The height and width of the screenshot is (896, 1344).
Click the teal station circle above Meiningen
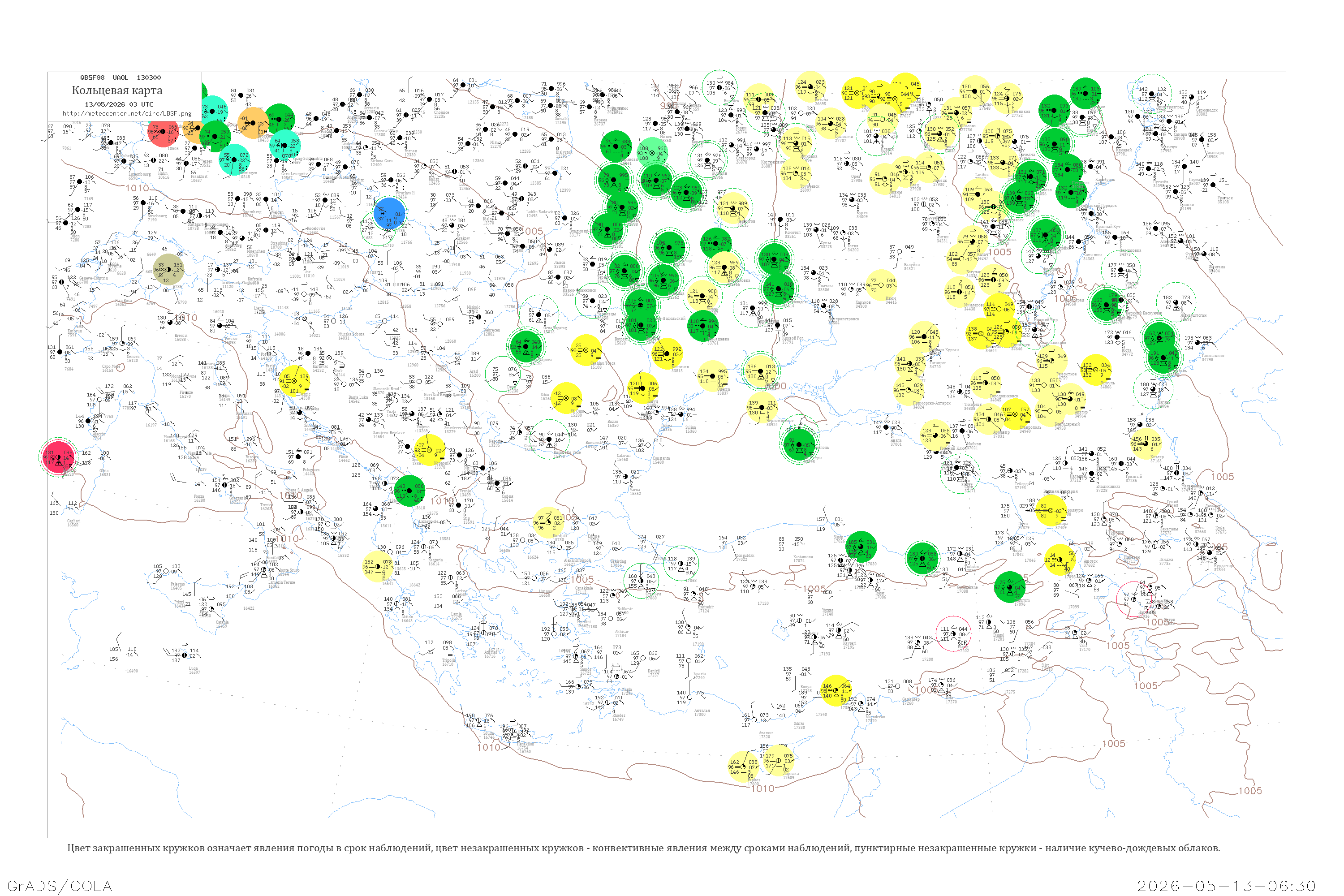(235, 159)
